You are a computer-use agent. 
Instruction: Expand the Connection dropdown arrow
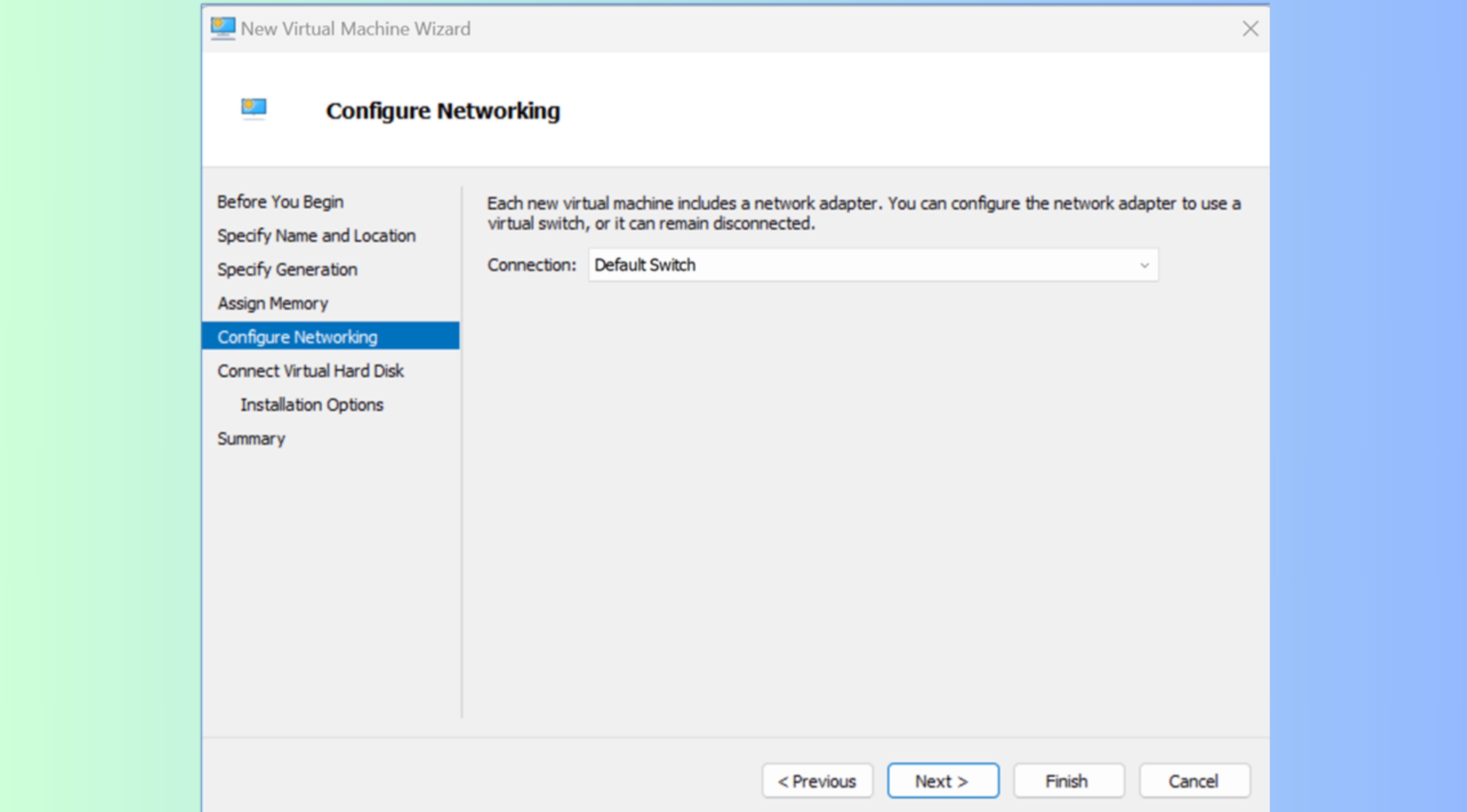click(1144, 265)
